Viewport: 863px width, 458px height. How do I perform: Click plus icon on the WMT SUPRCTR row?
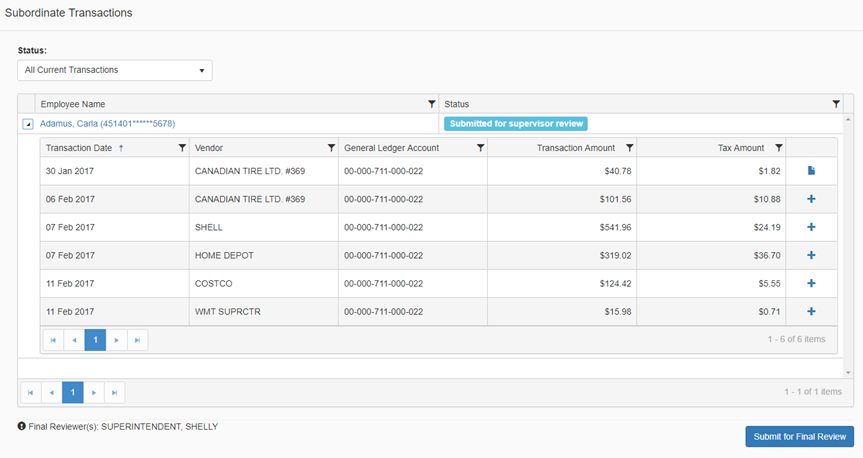(811, 311)
